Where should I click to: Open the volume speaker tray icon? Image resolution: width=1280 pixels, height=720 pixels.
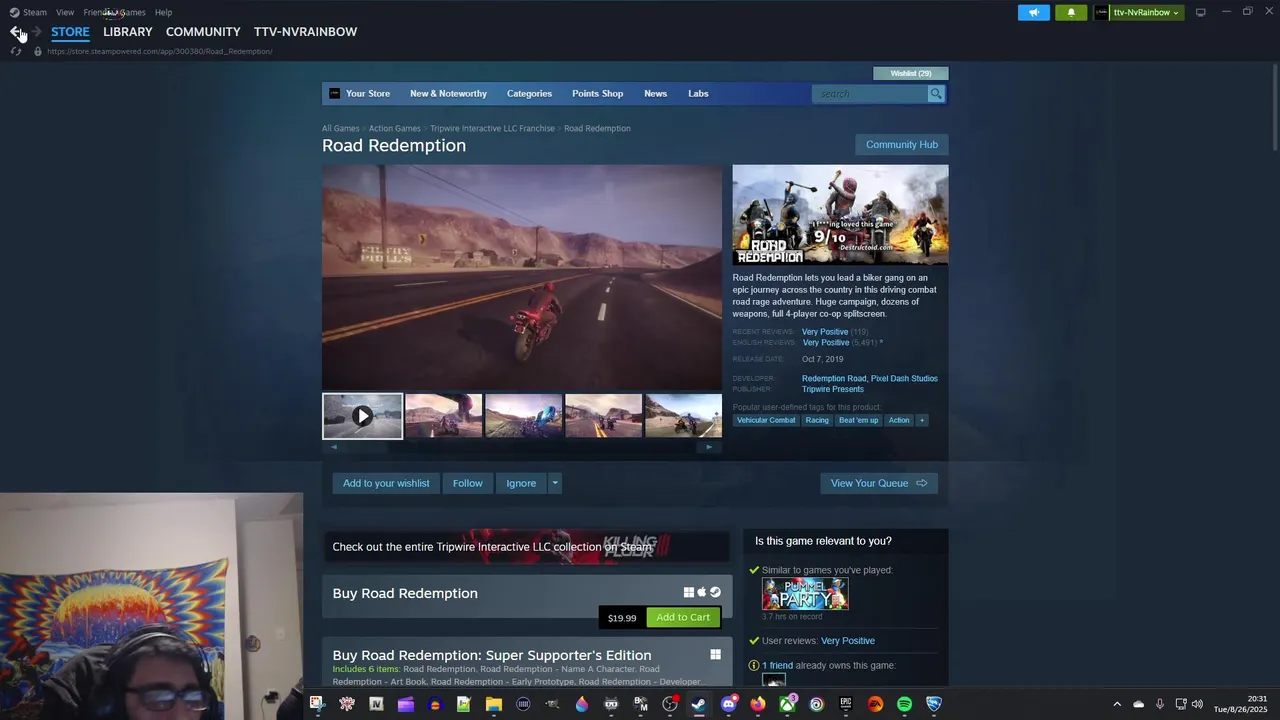click(x=1198, y=704)
